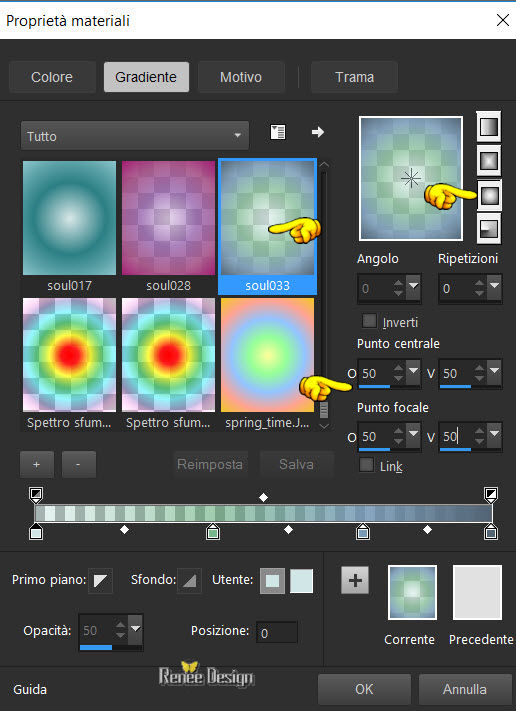Click the plus add-to-palette button
Image resolution: width=516 pixels, height=711 pixels.
[355, 580]
